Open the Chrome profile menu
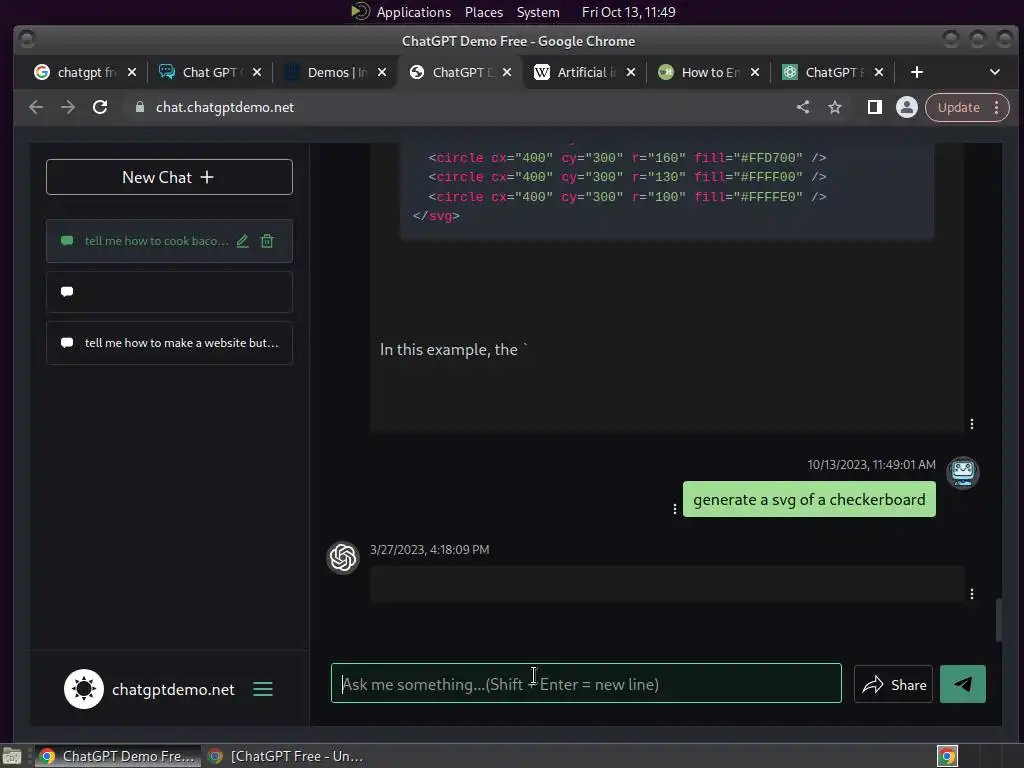Image resolution: width=1024 pixels, height=768 pixels. pyautogui.click(x=906, y=107)
